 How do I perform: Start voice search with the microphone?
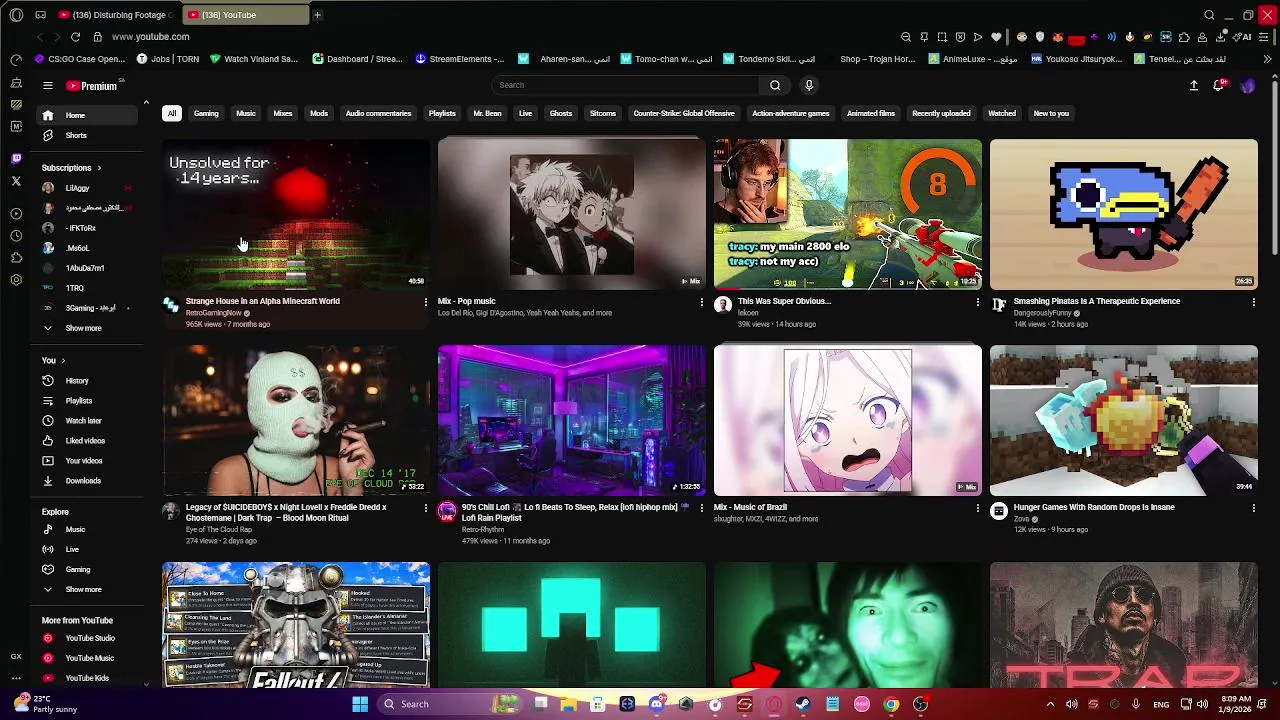click(x=809, y=85)
